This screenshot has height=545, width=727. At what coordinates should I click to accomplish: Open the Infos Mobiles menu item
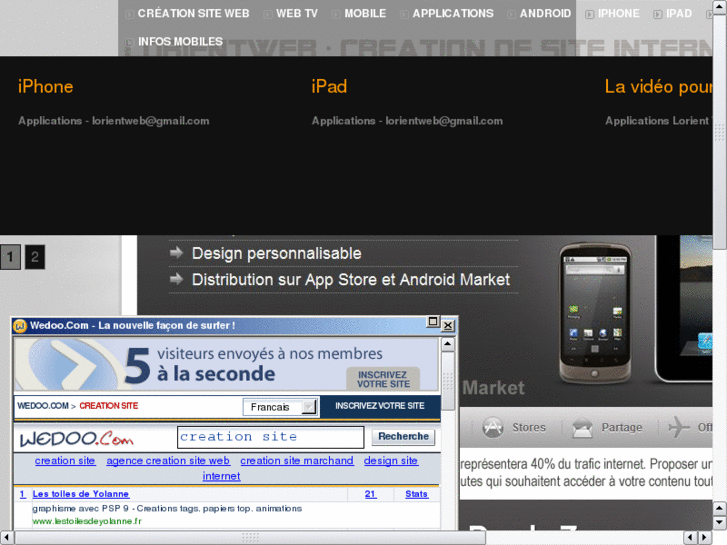pos(180,41)
